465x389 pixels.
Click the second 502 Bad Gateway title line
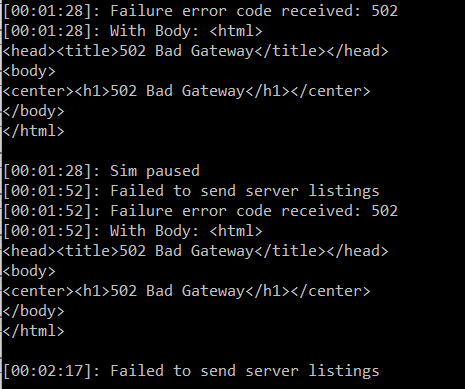click(x=195, y=251)
